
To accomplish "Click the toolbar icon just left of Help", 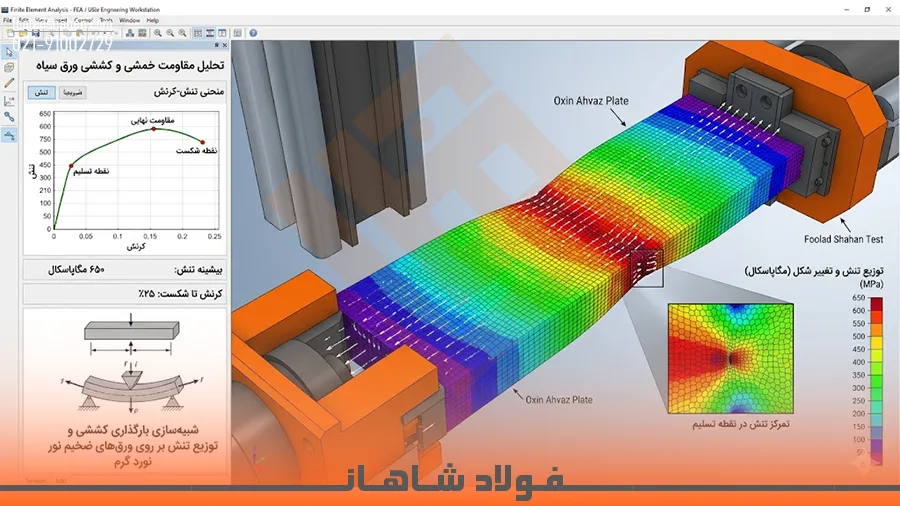I will pyautogui.click(x=238, y=33).
